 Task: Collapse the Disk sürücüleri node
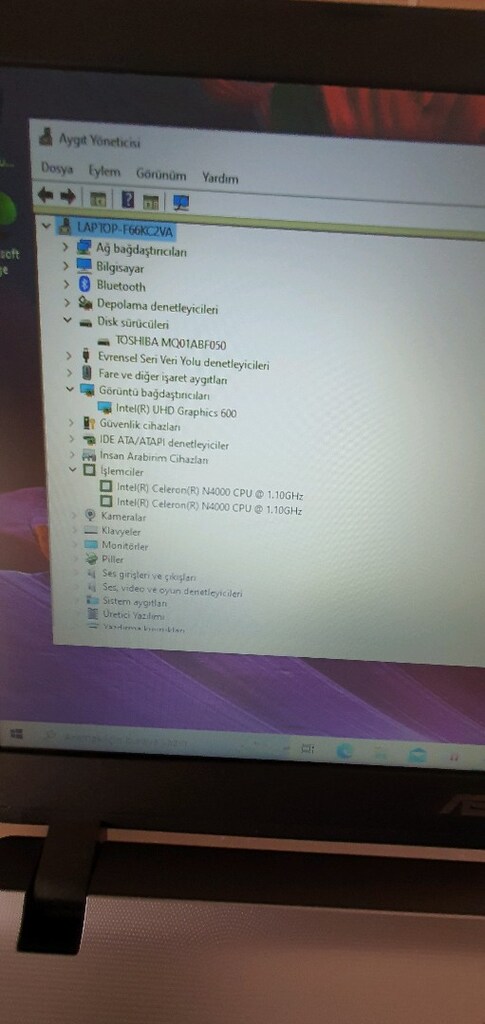(67, 321)
